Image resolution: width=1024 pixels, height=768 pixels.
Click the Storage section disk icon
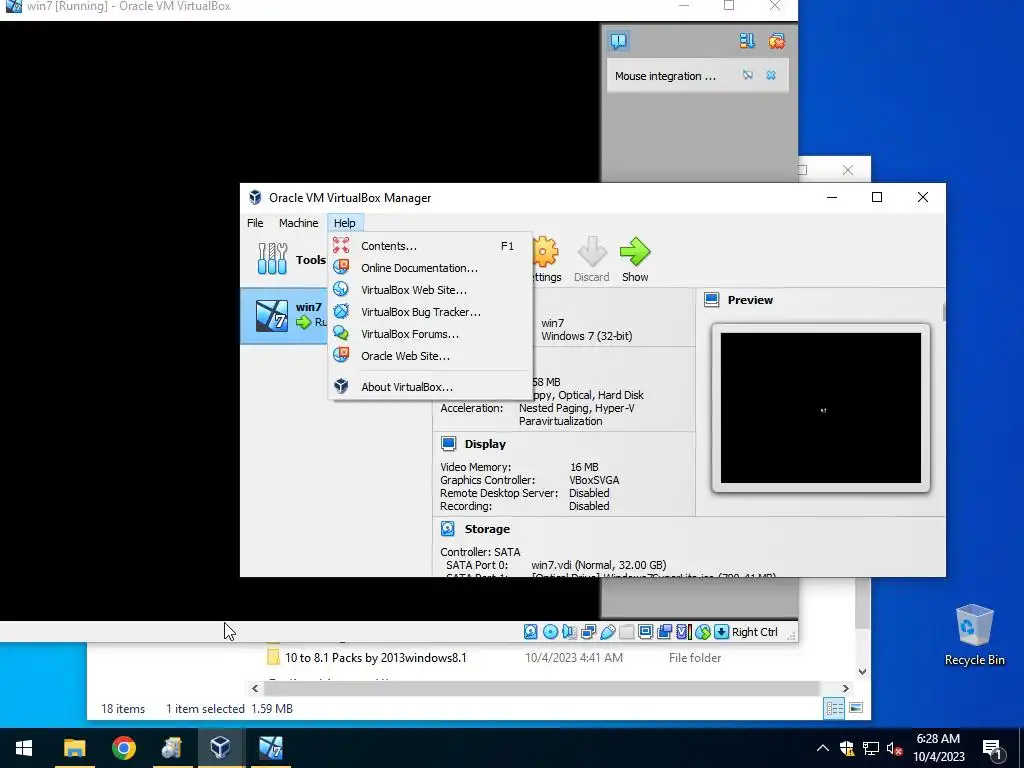[x=448, y=529]
